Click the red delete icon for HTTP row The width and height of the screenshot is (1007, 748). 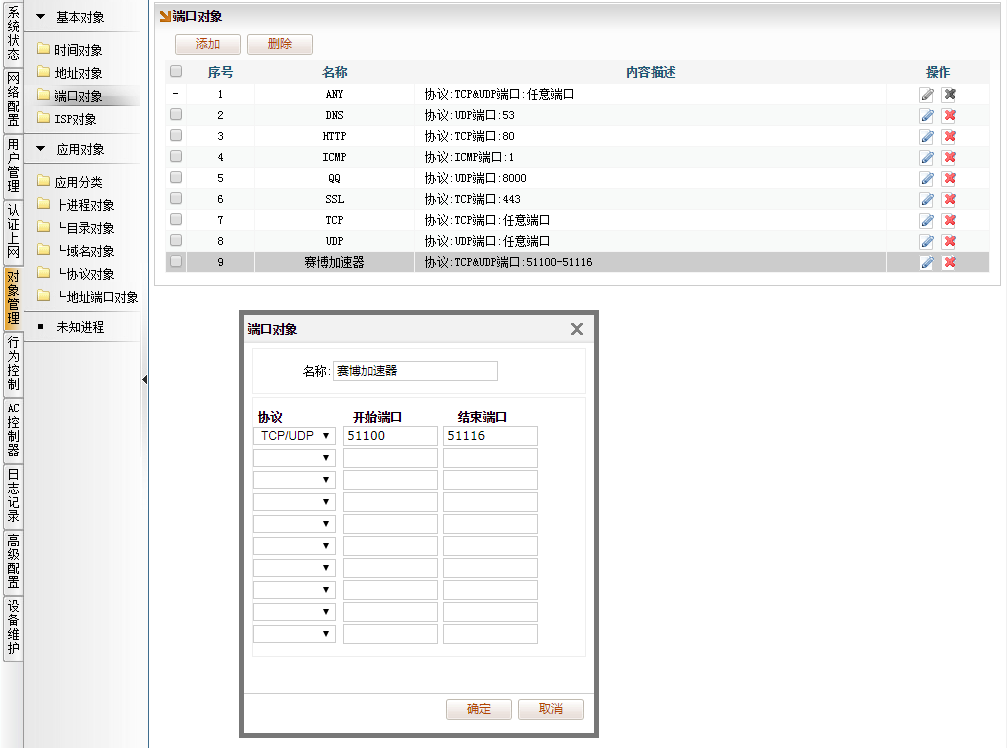click(x=949, y=136)
